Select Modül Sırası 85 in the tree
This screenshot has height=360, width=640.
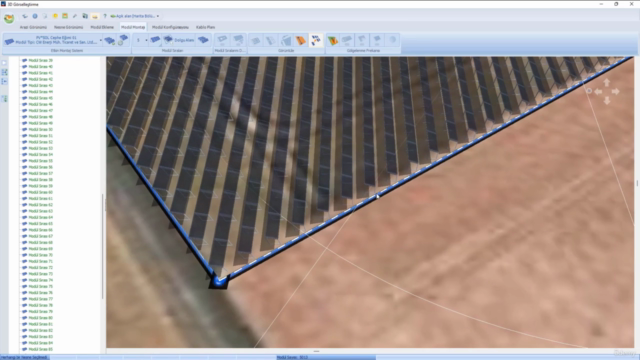click(40, 349)
